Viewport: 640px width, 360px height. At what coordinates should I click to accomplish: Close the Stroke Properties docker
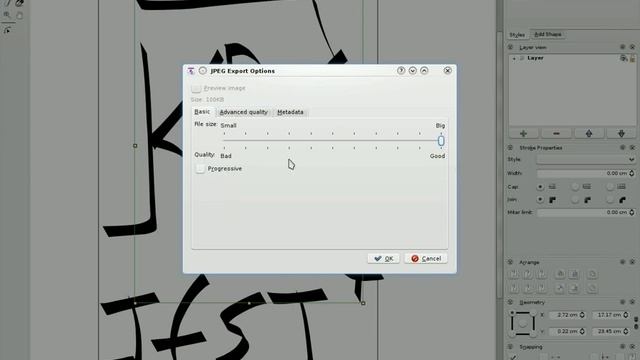tap(632, 147)
